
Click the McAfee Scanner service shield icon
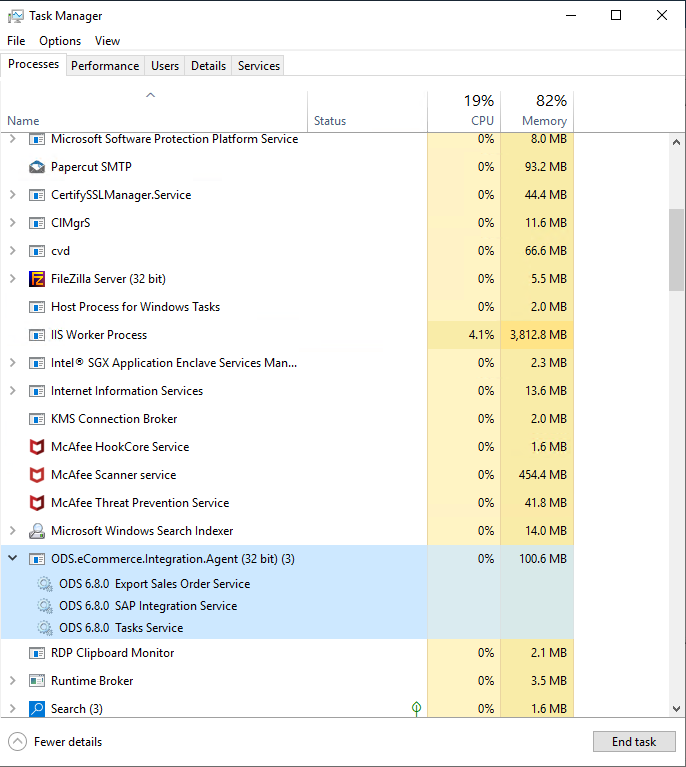(x=37, y=475)
